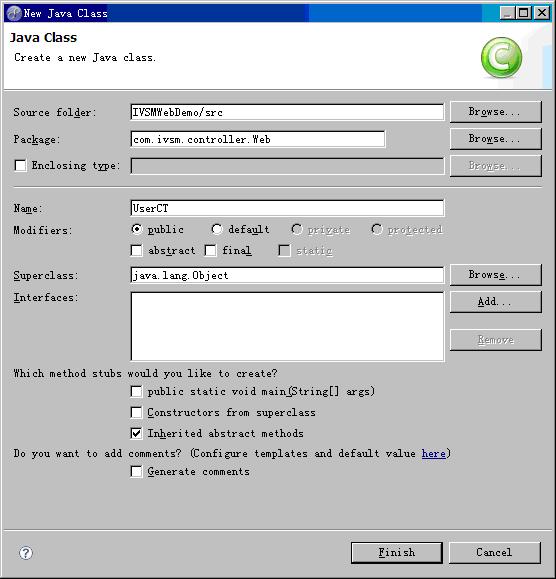556x579 pixels.
Task: Click the Package text field
Action: point(258,139)
